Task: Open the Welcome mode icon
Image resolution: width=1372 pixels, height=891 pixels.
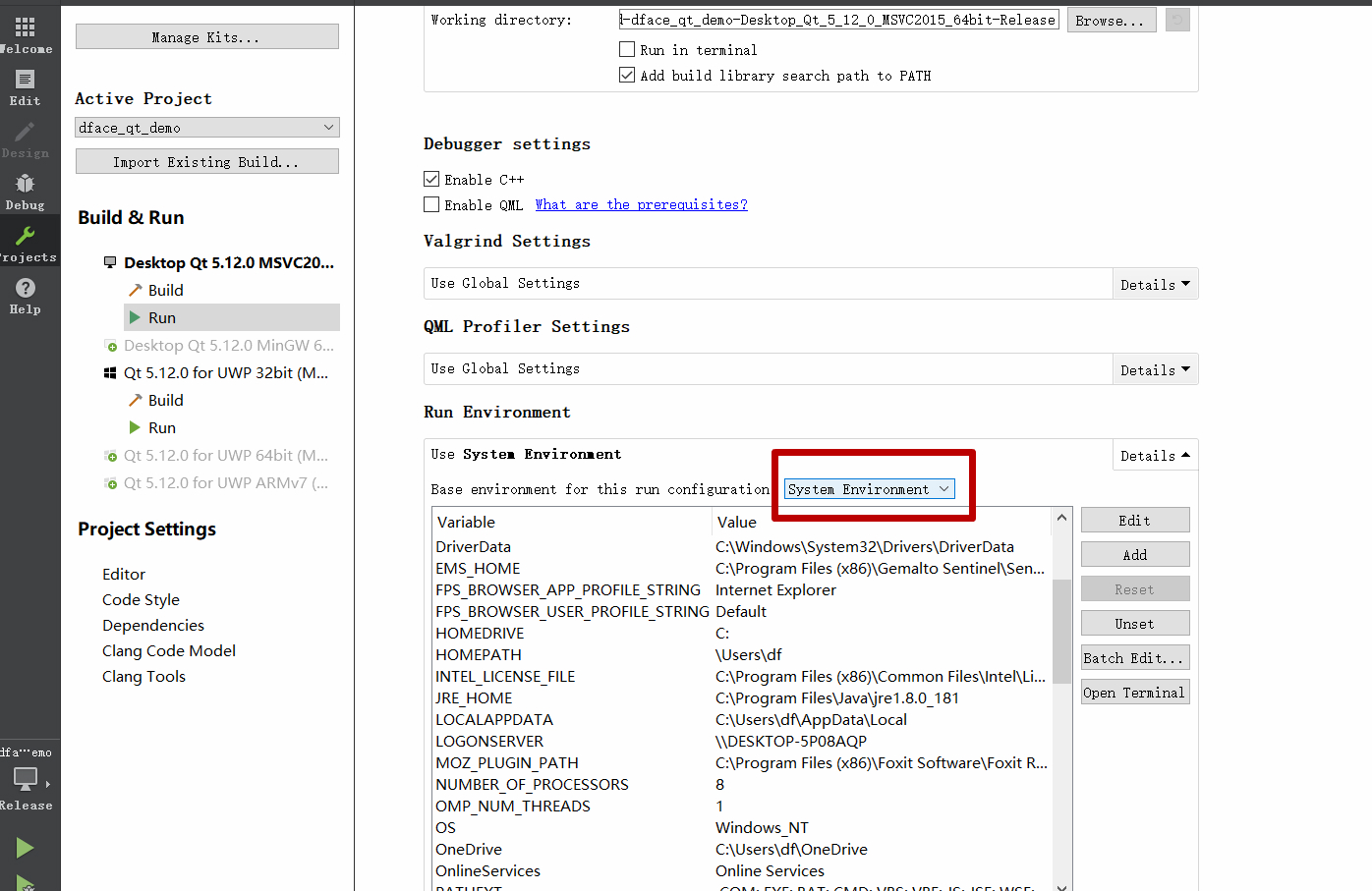Action: tap(26, 34)
